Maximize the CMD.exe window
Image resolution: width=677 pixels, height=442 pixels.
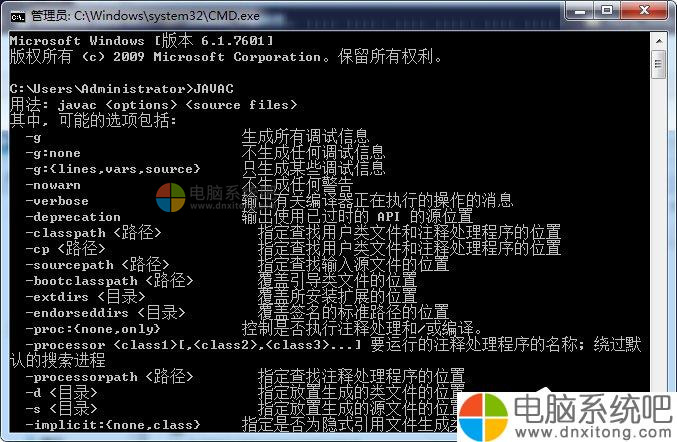coord(607,10)
